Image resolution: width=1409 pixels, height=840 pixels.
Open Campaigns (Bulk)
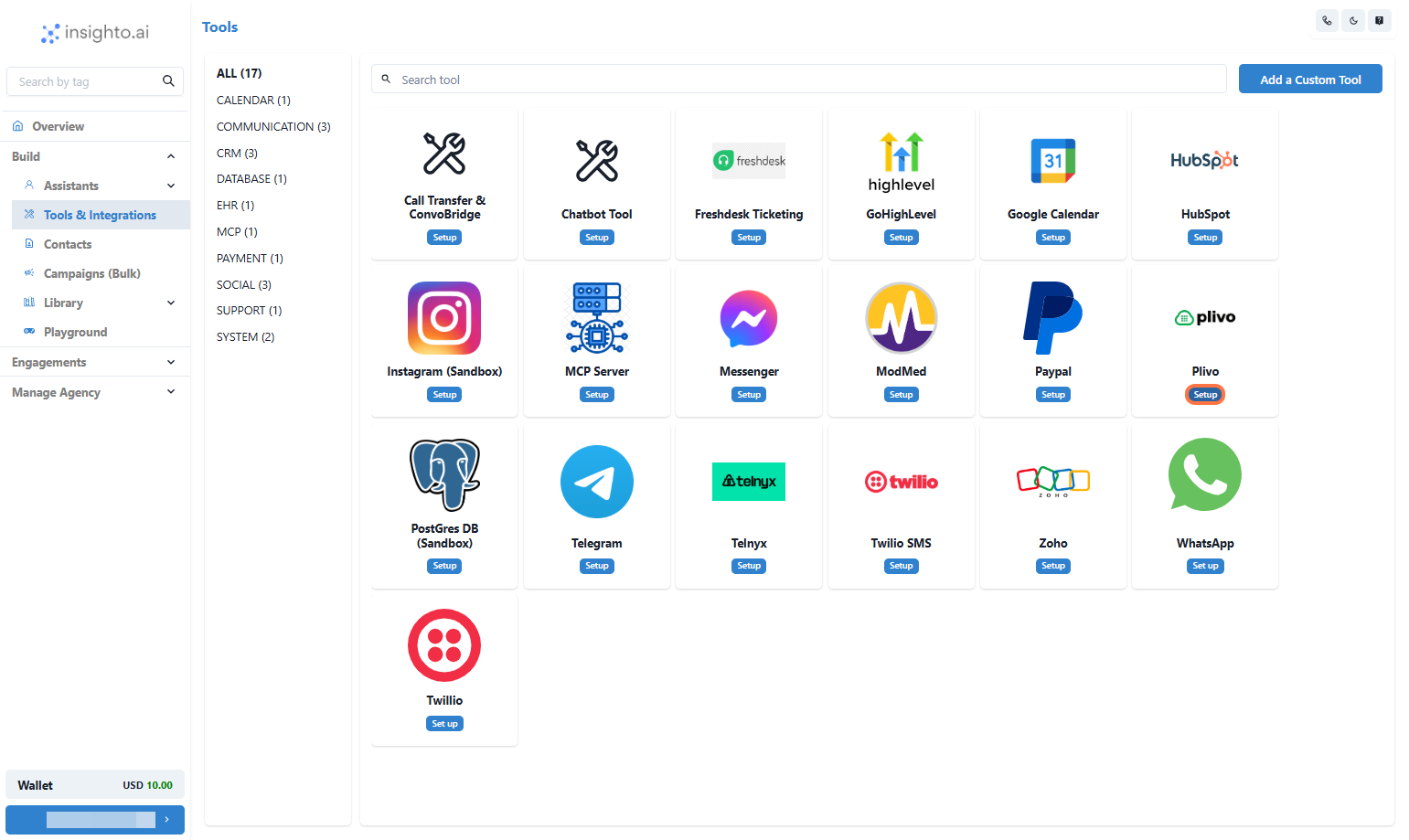click(x=101, y=273)
